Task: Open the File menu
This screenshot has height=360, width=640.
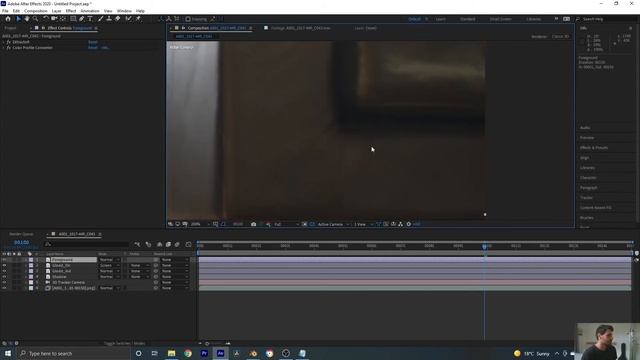Action: (x=5, y=11)
